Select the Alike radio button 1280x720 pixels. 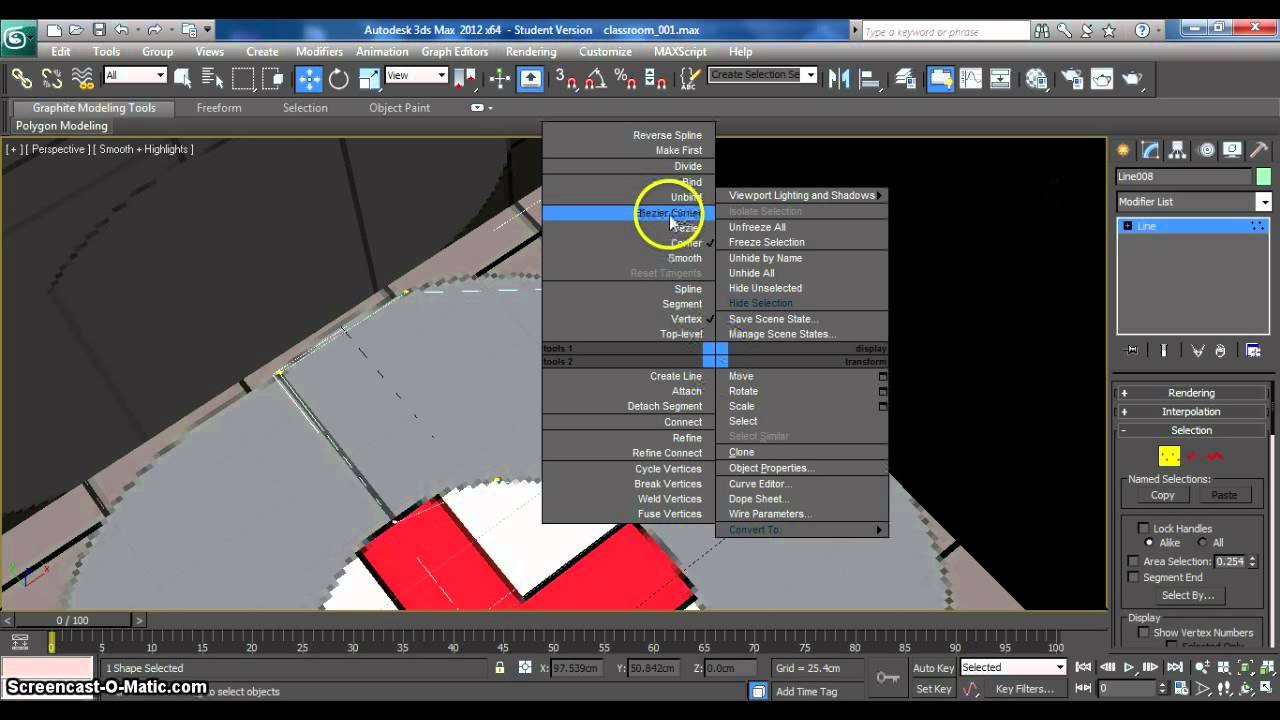click(1149, 543)
